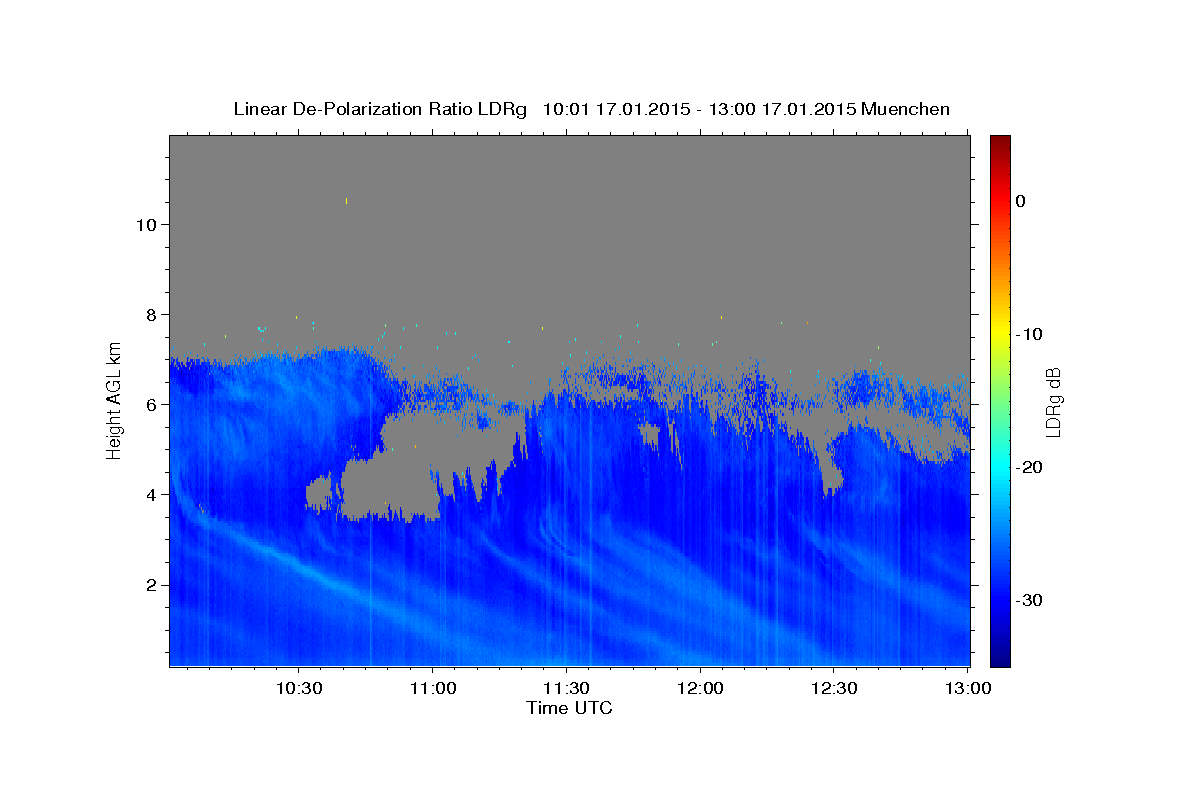Screen dimensions: 1200x800
Task: Click the colorbar value -20
Action: coord(1029,467)
